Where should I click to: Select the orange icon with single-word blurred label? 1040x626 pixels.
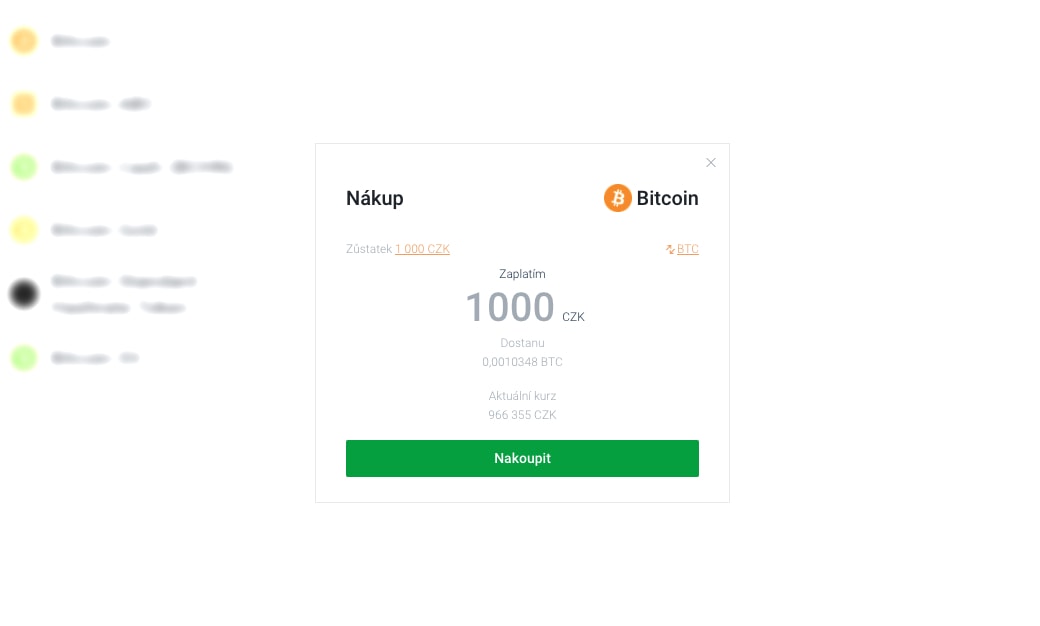[x=24, y=41]
